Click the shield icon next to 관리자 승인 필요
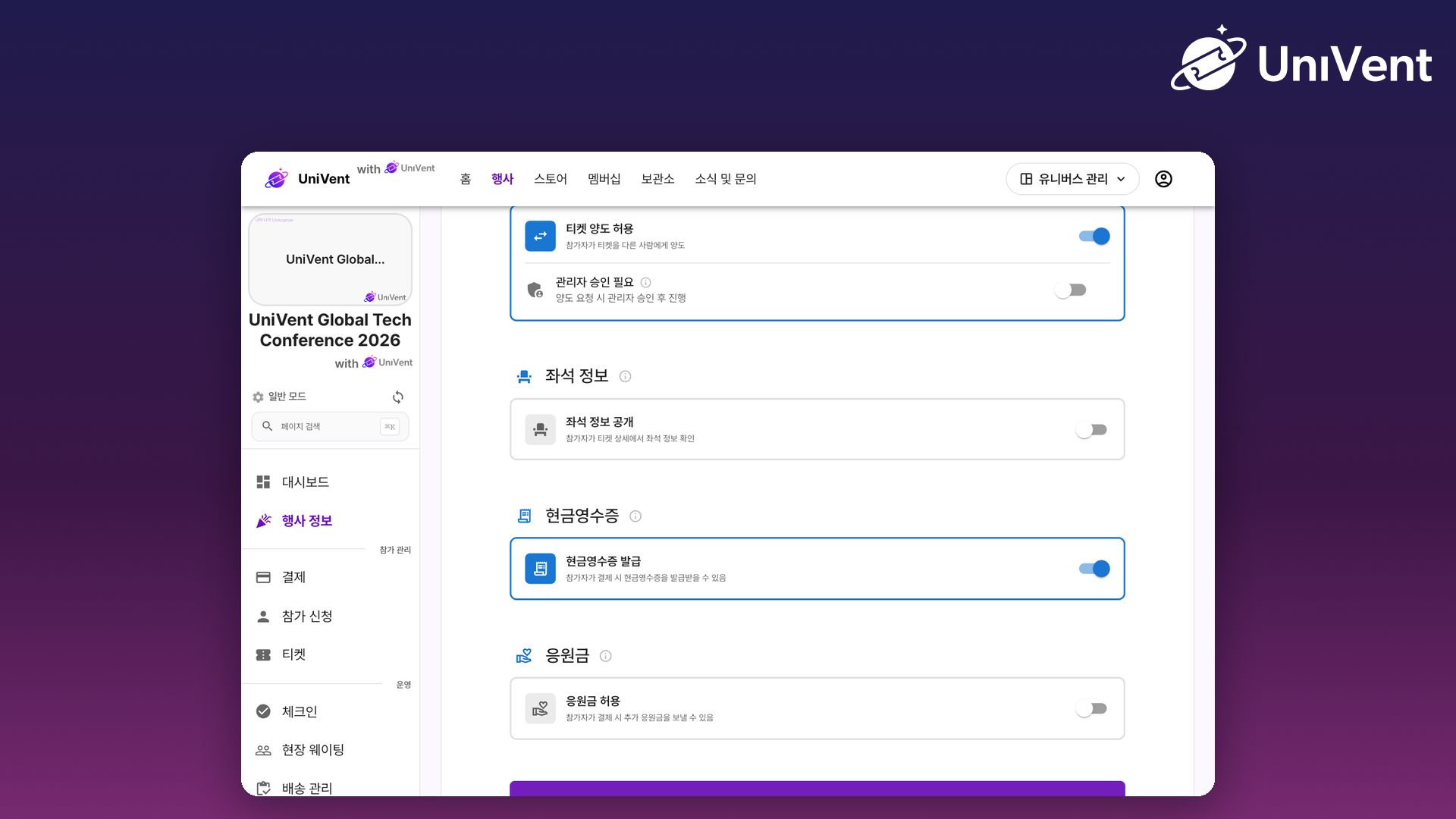This screenshot has width=1456, height=819. [x=535, y=290]
